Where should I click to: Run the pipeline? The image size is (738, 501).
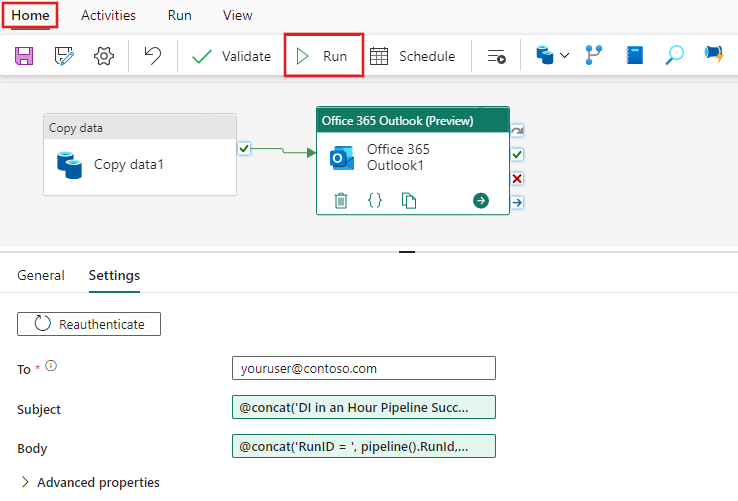click(323, 56)
